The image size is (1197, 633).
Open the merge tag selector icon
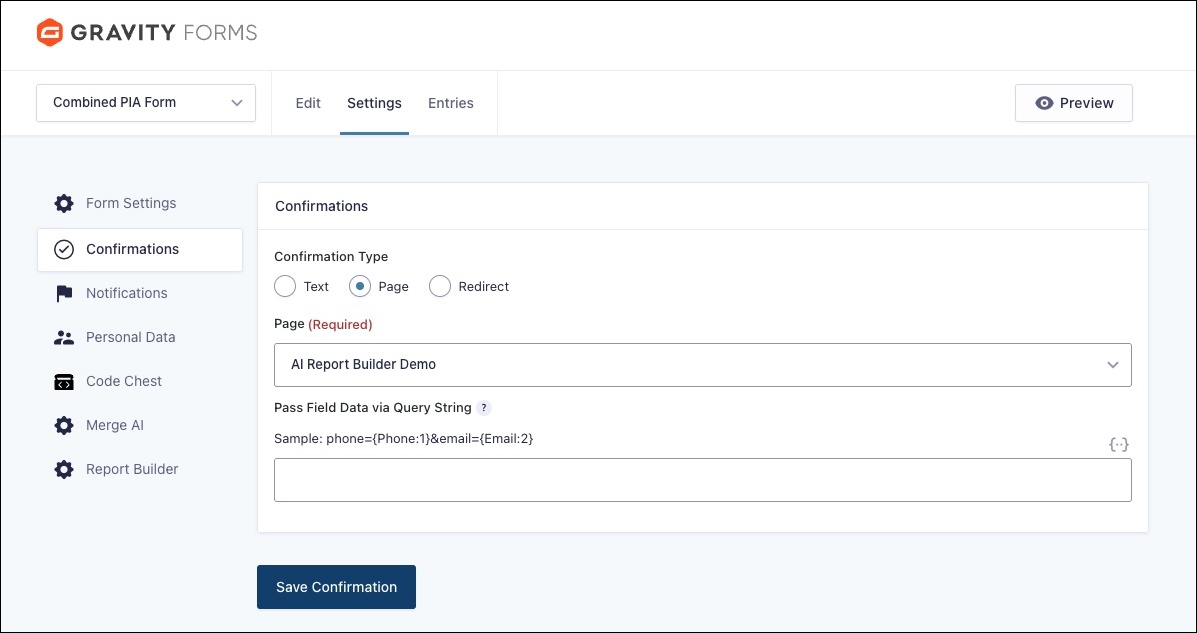pyautogui.click(x=1119, y=444)
